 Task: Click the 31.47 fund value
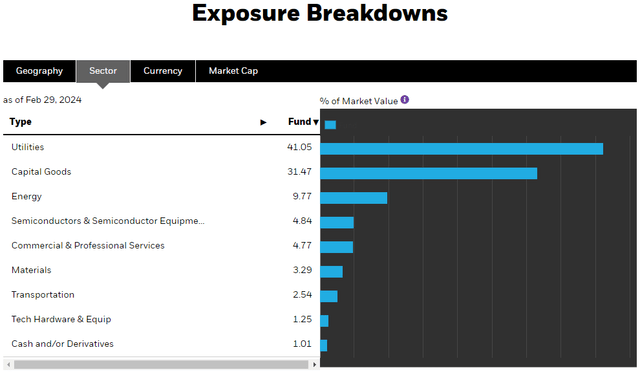pyautogui.click(x=299, y=172)
